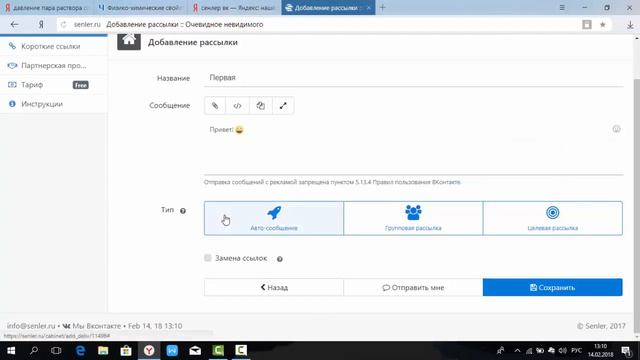Open the code variables icon in message toolbar
The height and width of the screenshot is (360, 640).
(x=238, y=106)
